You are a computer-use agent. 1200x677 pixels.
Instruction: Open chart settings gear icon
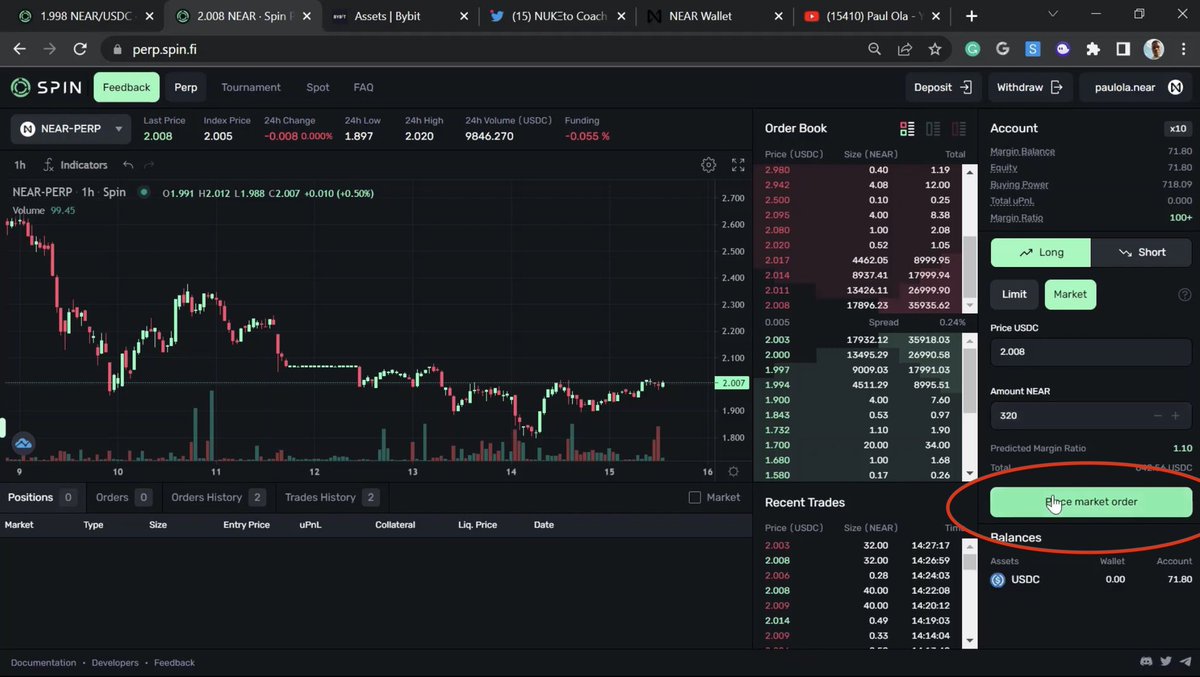point(709,165)
